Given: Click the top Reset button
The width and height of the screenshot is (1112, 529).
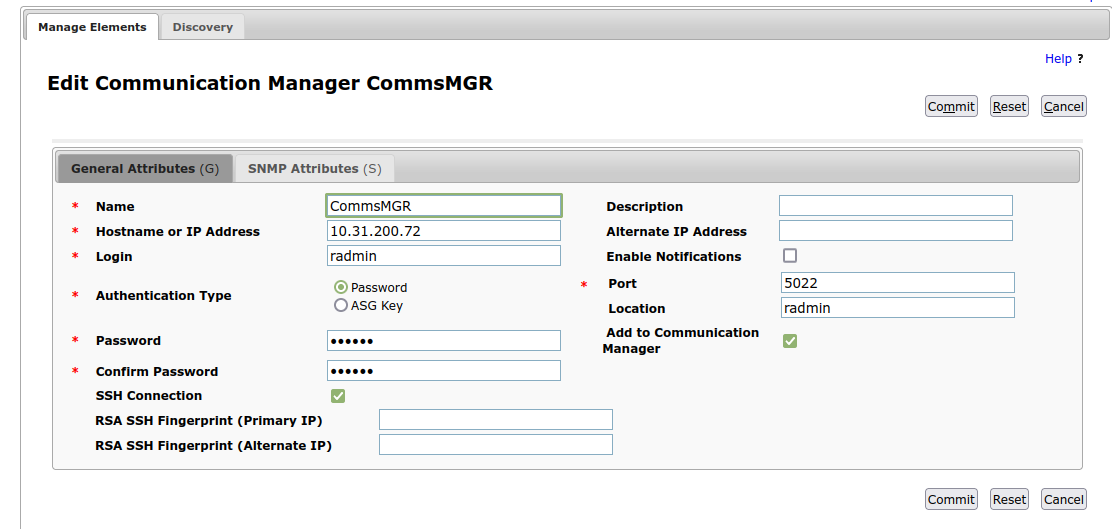Looking at the screenshot, I should (x=1009, y=106).
